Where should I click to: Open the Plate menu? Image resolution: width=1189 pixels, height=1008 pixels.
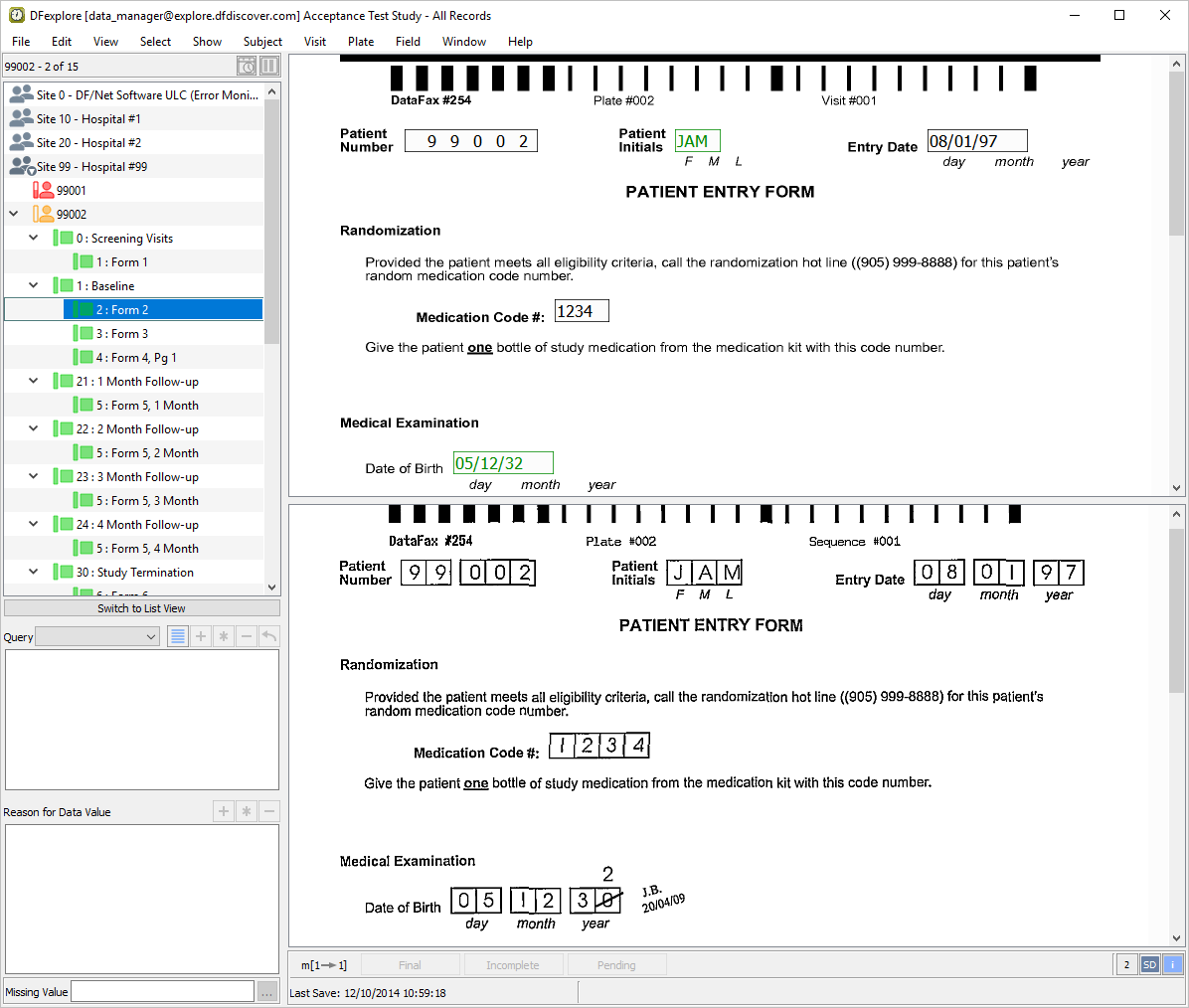361,42
